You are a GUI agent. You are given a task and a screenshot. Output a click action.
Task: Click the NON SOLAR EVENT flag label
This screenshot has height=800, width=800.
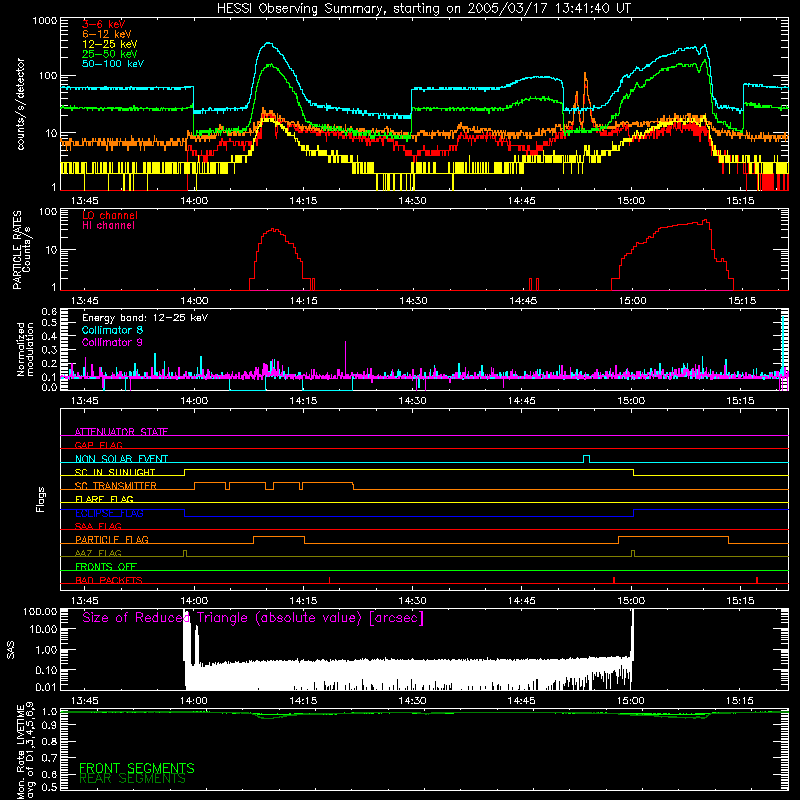point(121,459)
